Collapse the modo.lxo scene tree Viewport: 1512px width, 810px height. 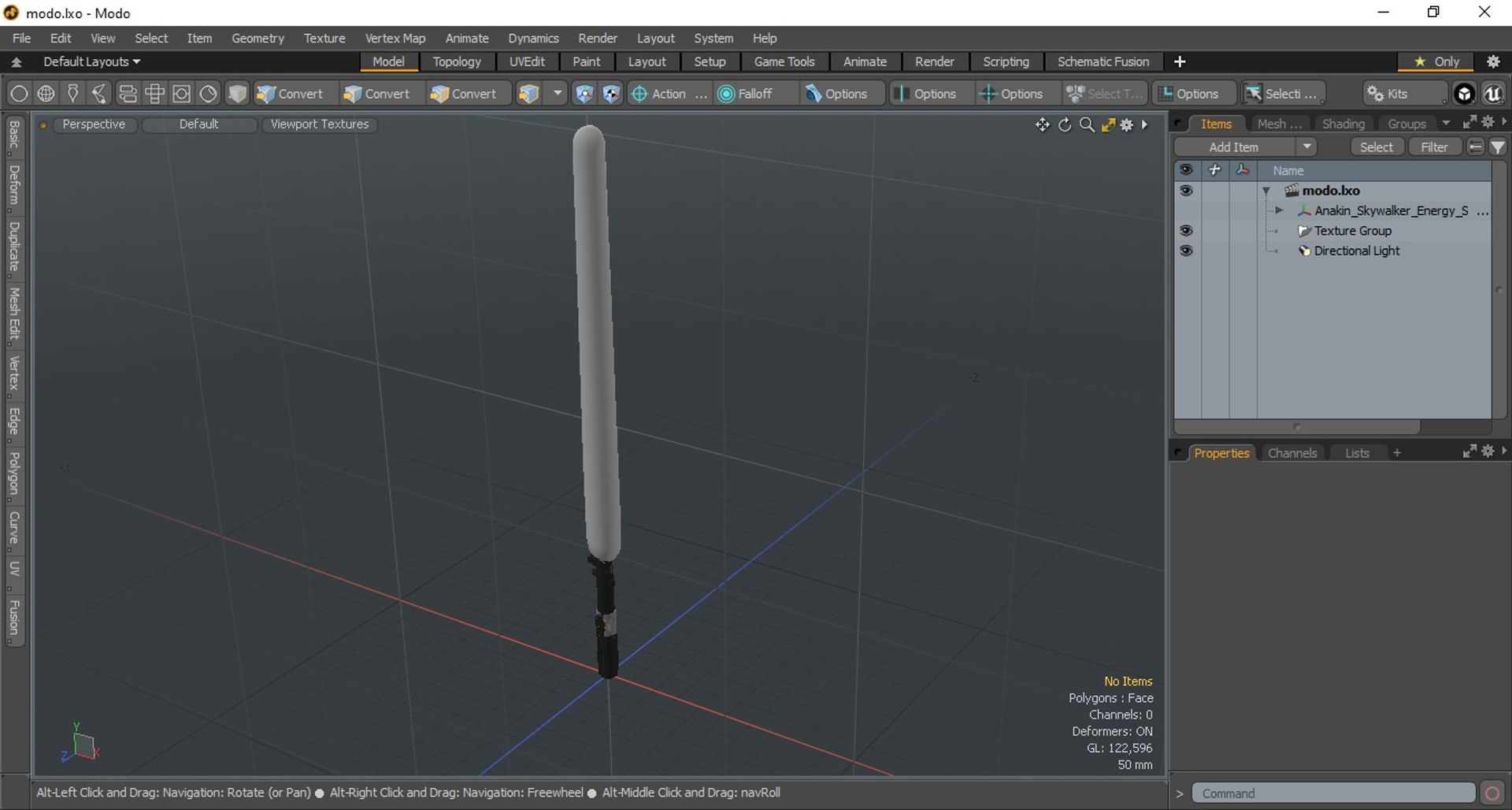(x=1266, y=191)
